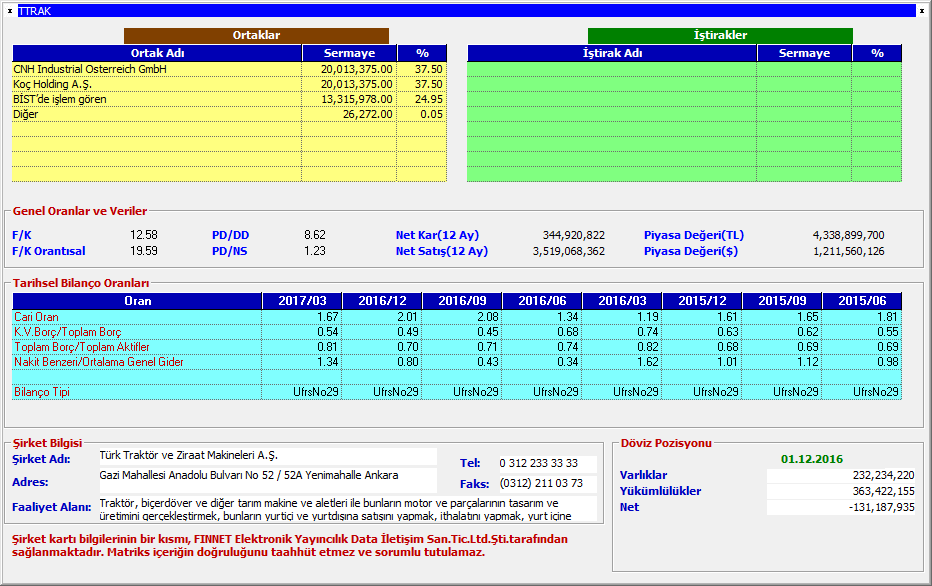This screenshot has height=586, width=932.
Task: Click the x button at the title bar's left end
Action: 10,11
